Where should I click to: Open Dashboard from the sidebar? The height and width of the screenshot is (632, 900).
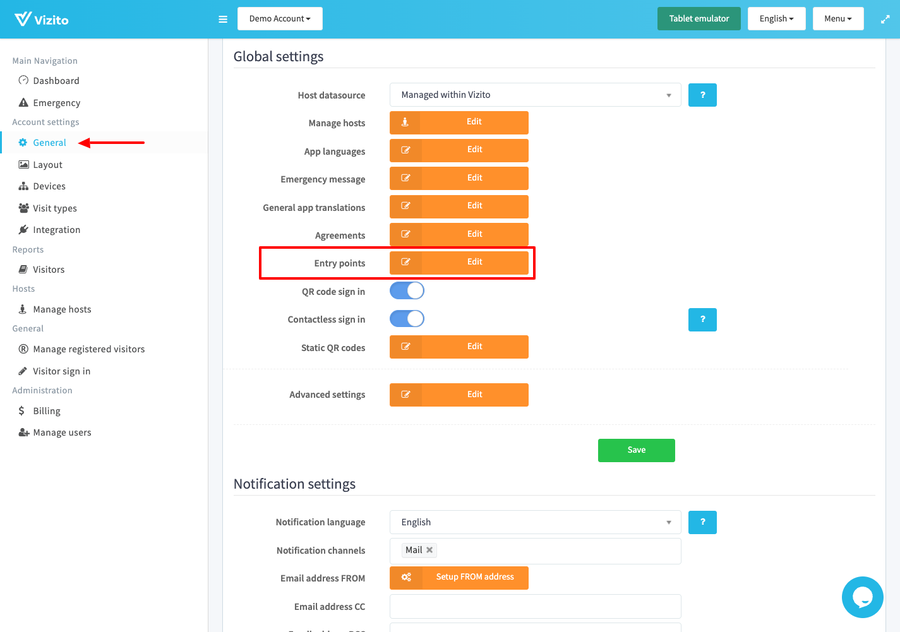coord(55,81)
